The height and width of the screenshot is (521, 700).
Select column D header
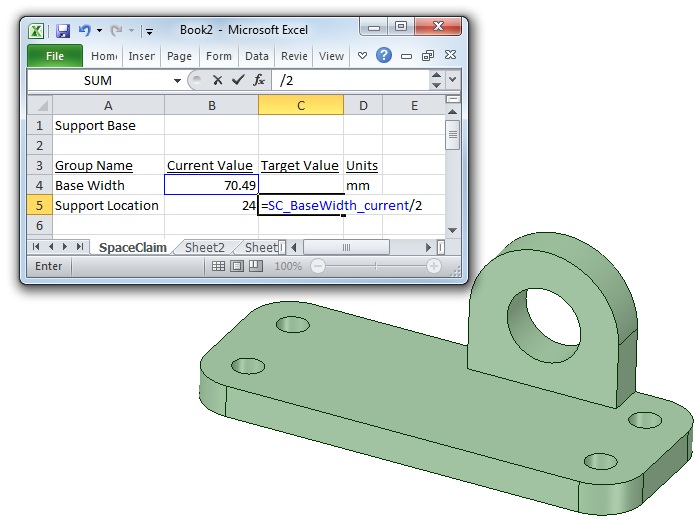(x=363, y=106)
